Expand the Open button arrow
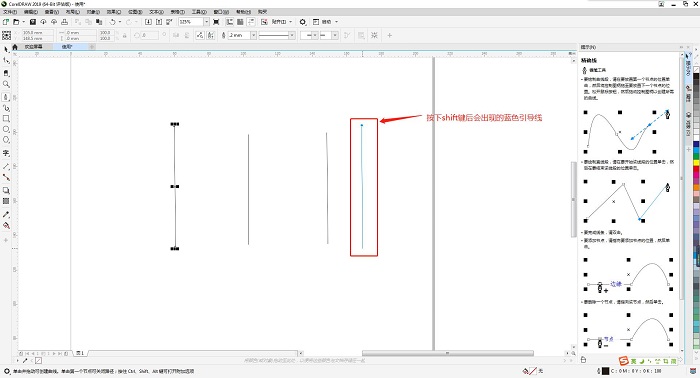 (23, 21)
